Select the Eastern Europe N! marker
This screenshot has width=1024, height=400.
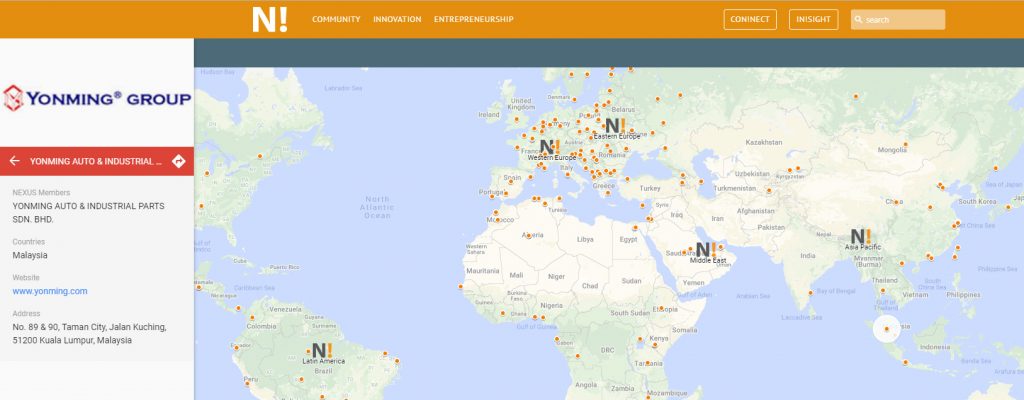[615, 125]
